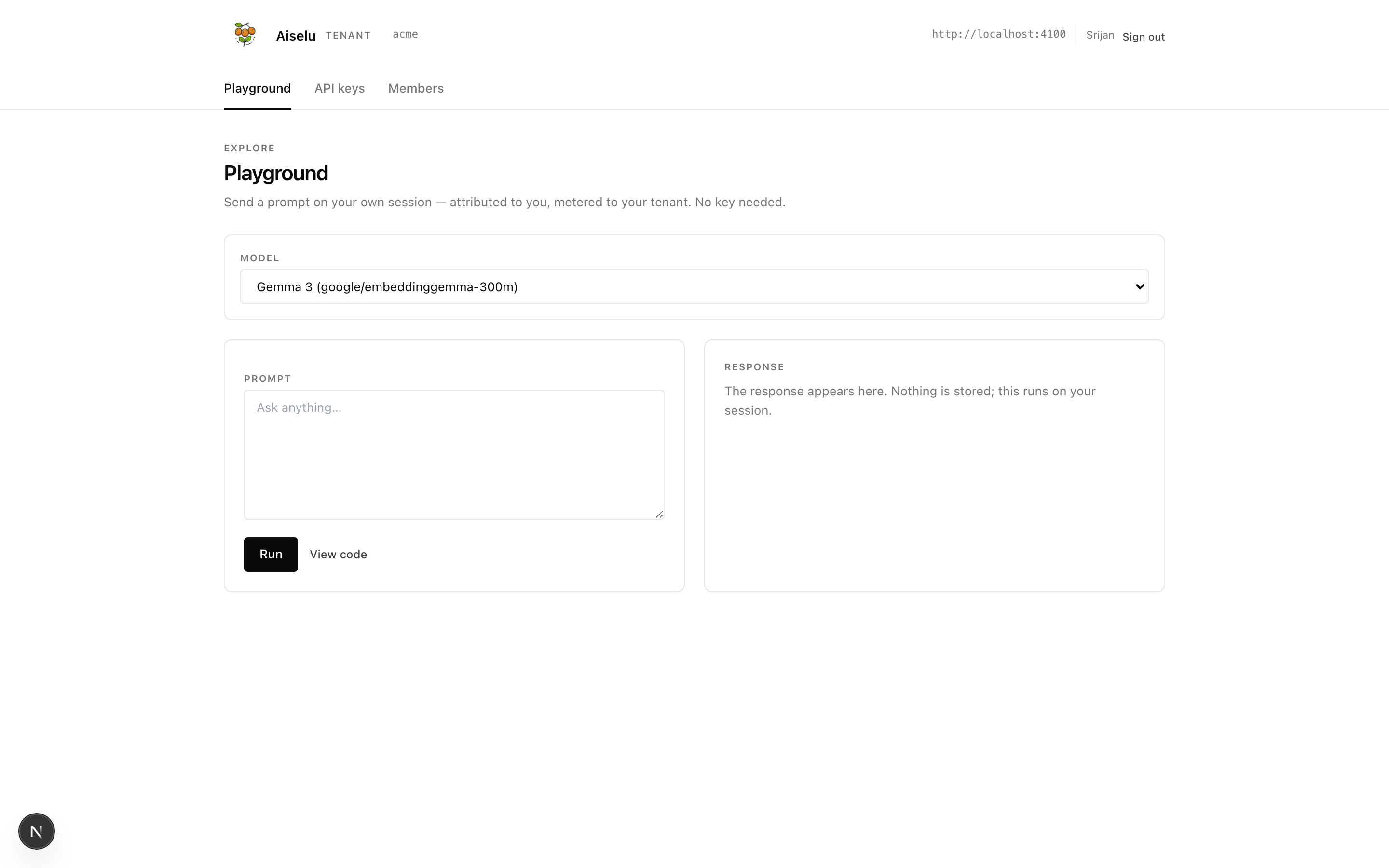The height and width of the screenshot is (868, 1389).
Task: Click the 'The response appears here' placeholder text
Action: 910,401
